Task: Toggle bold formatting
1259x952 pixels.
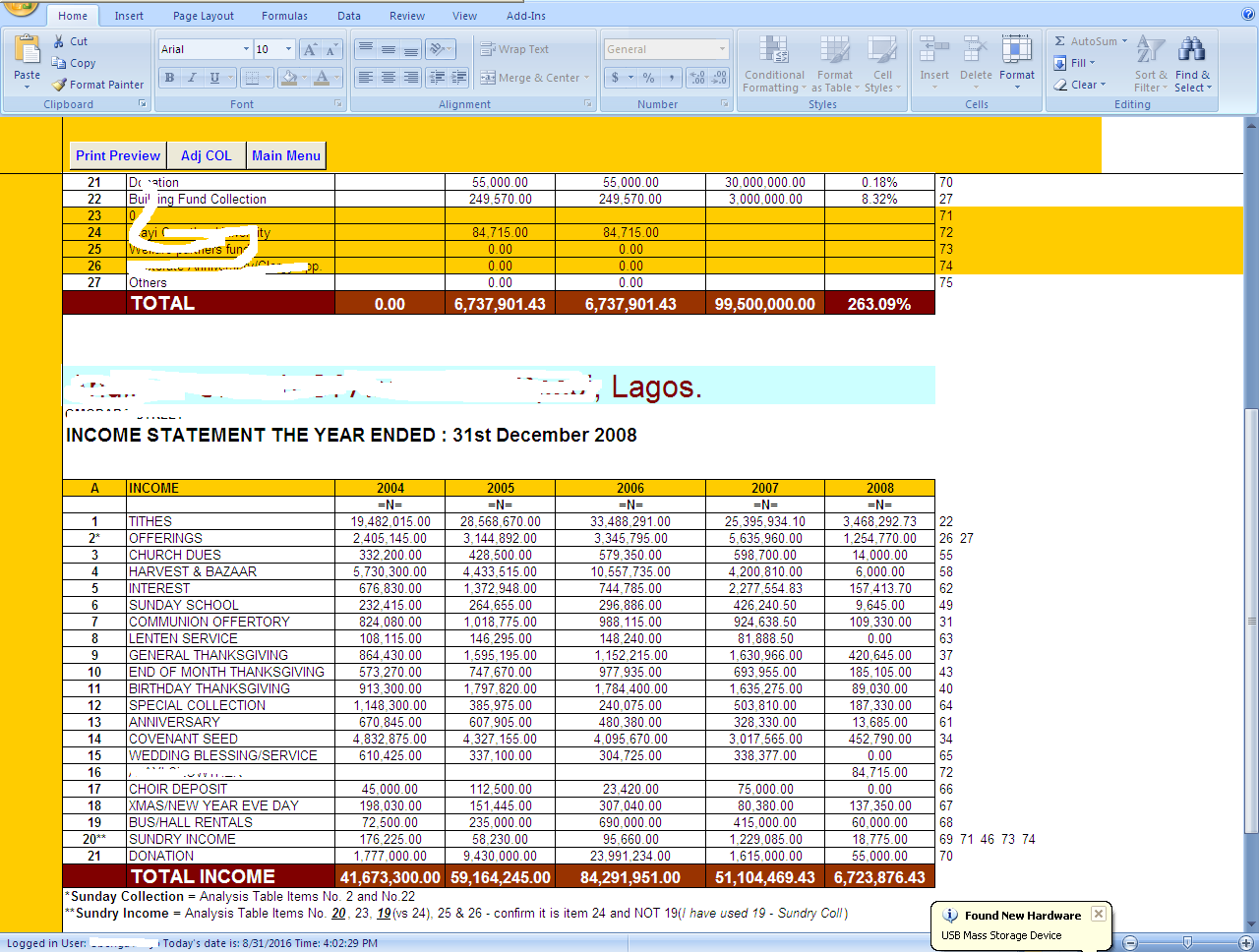Action: (x=170, y=78)
